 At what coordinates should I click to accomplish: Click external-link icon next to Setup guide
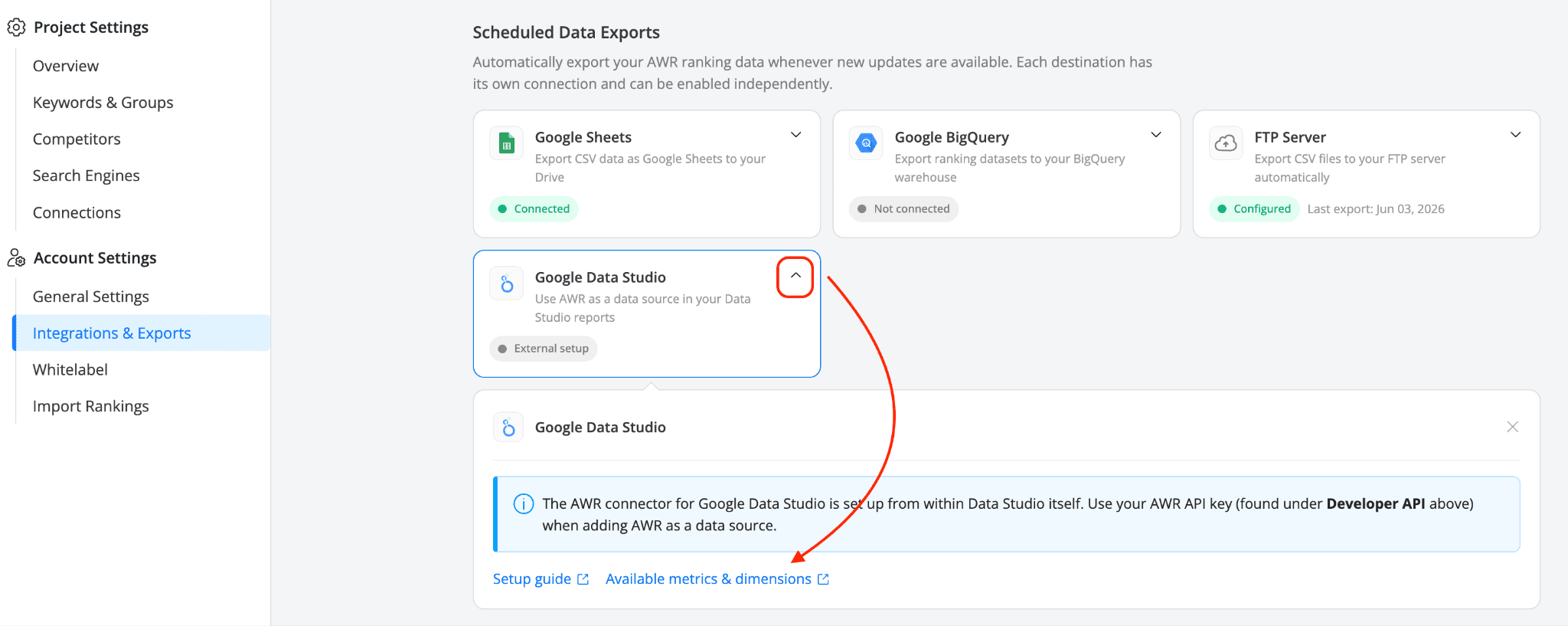583,579
